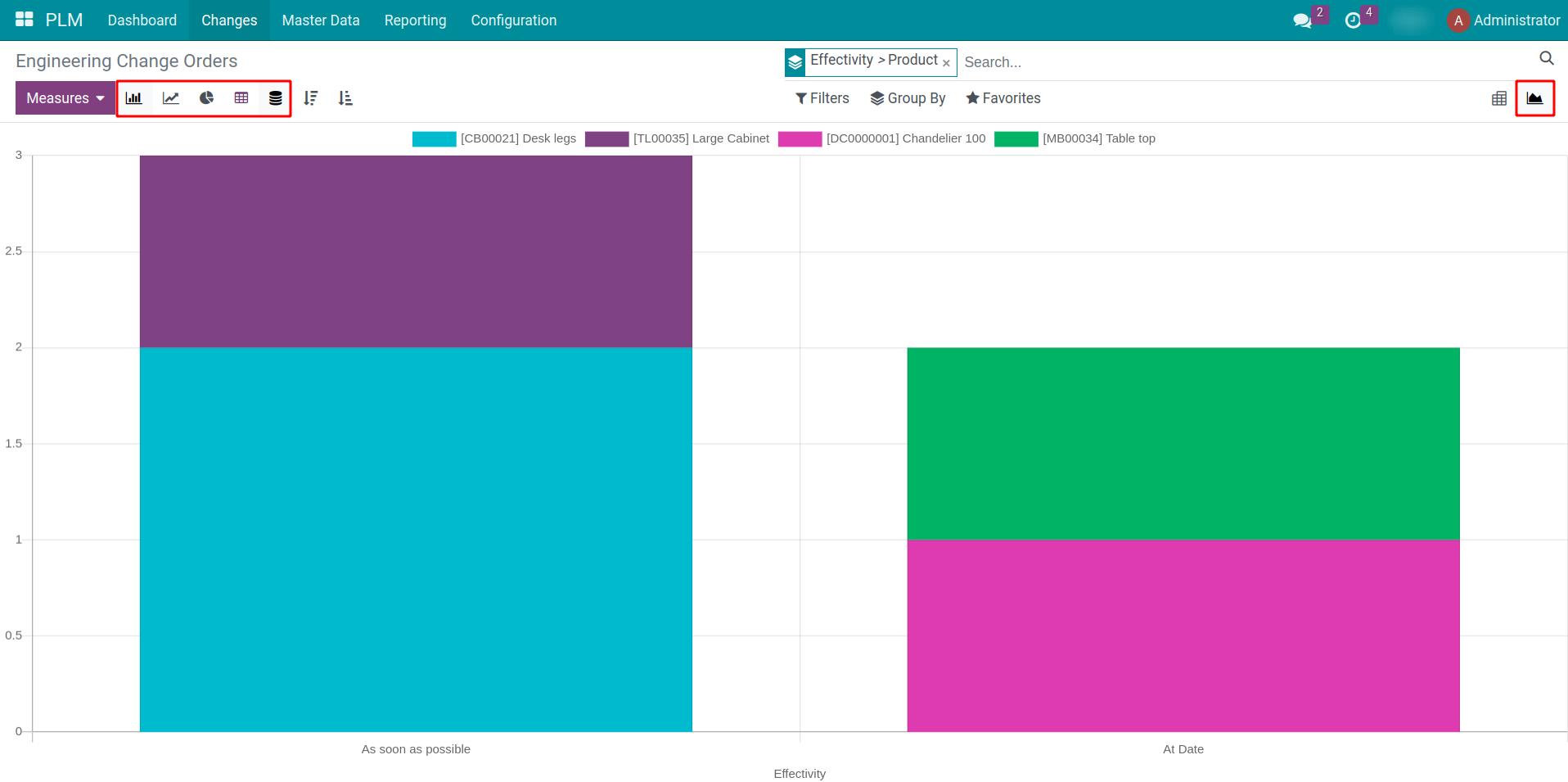The image size is (1568, 782).
Task: Click the PLM app title
Action: pyautogui.click(x=64, y=20)
